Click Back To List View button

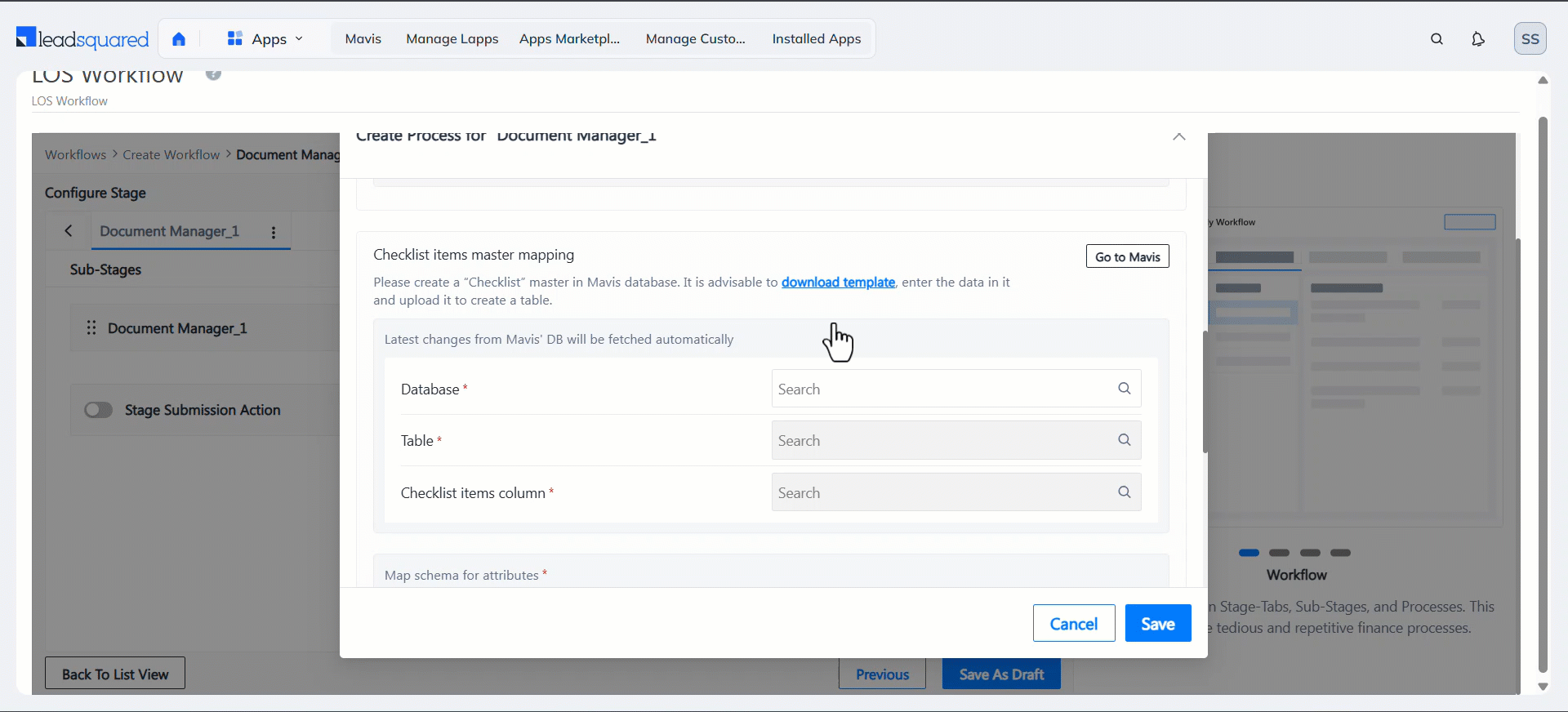click(x=114, y=674)
